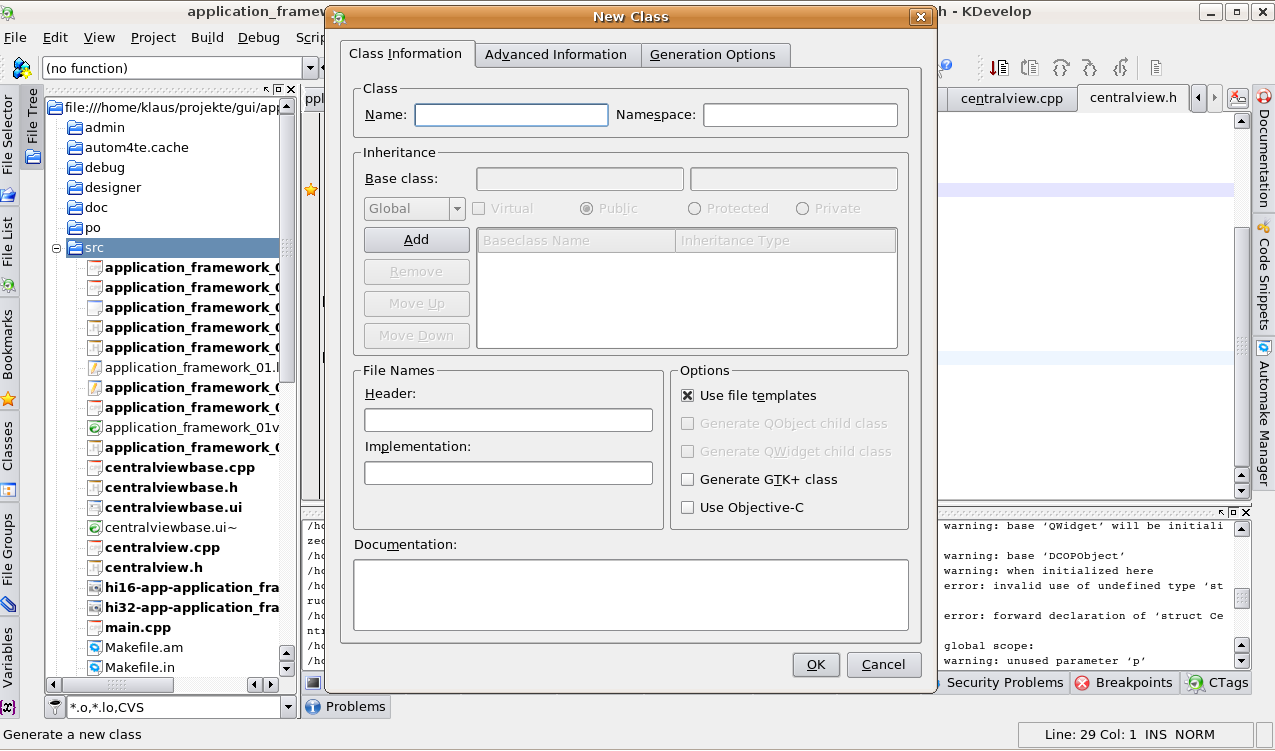
Task: Click file tree scrollbar up arrow
Action: pyautogui.click(x=287, y=106)
